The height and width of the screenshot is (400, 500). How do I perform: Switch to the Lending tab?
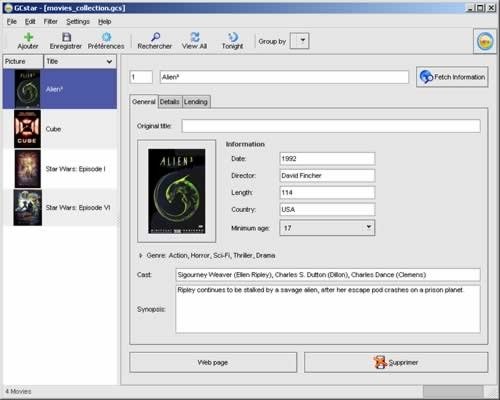tap(196, 102)
